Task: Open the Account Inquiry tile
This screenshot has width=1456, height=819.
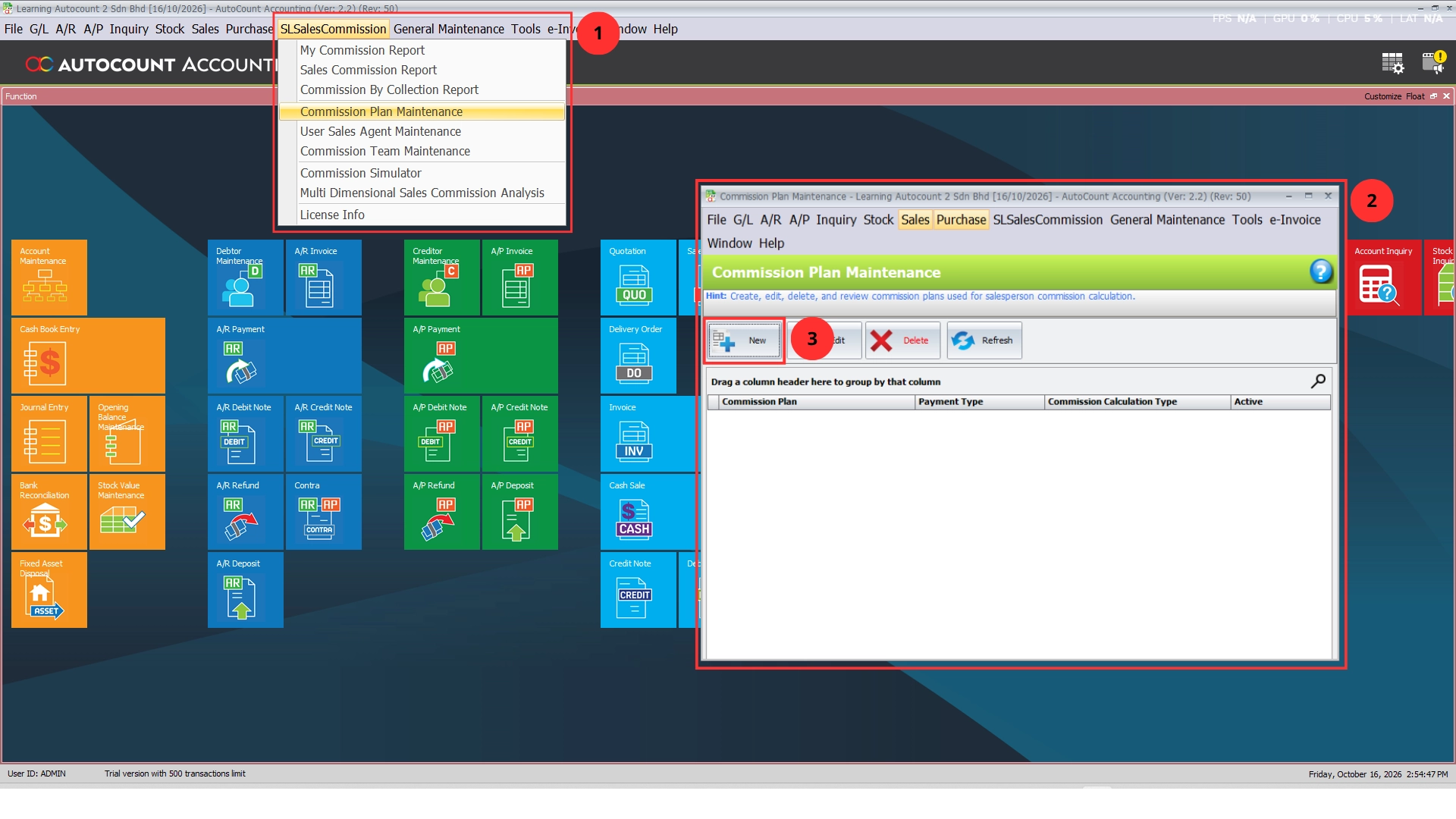Action: [x=1384, y=278]
